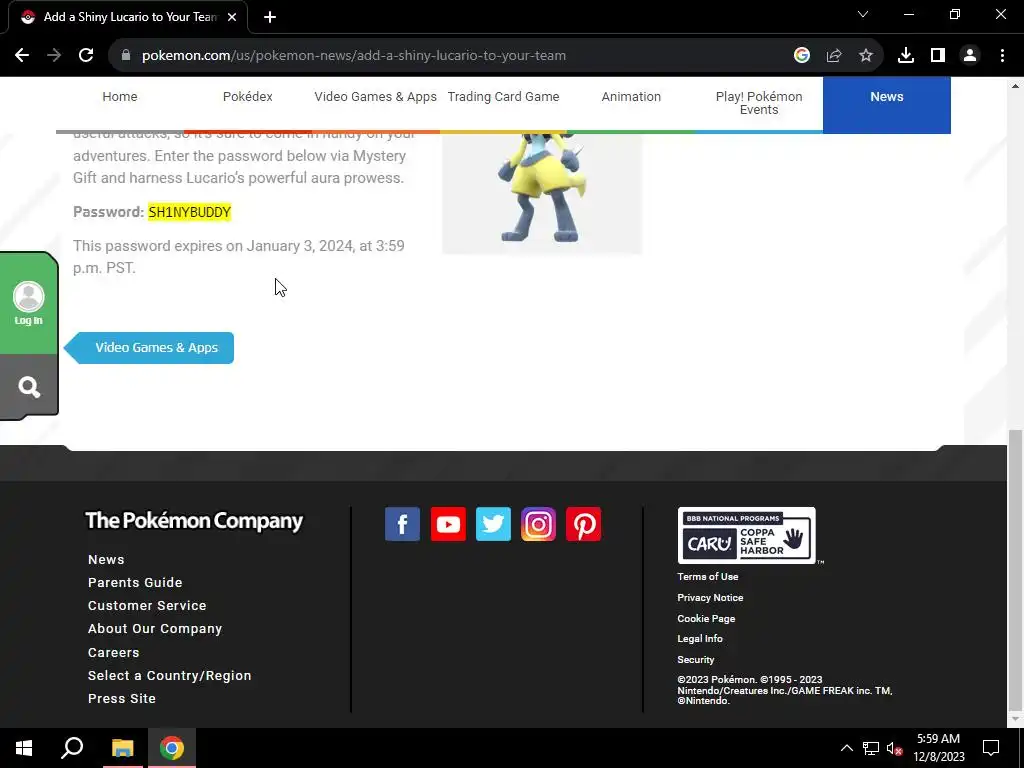Viewport: 1024px width, 768px height.
Task: Open Play! Pokémon Events navigation tab
Action: click(759, 103)
